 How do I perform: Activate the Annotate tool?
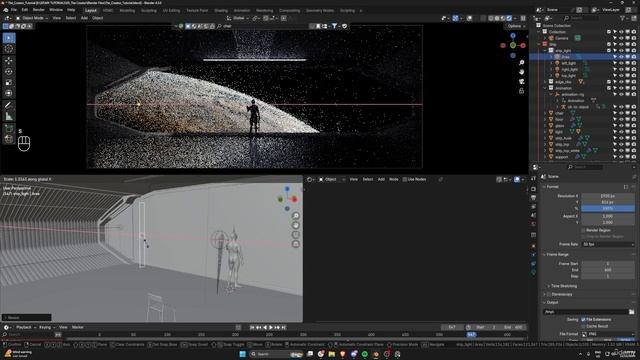point(9,105)
